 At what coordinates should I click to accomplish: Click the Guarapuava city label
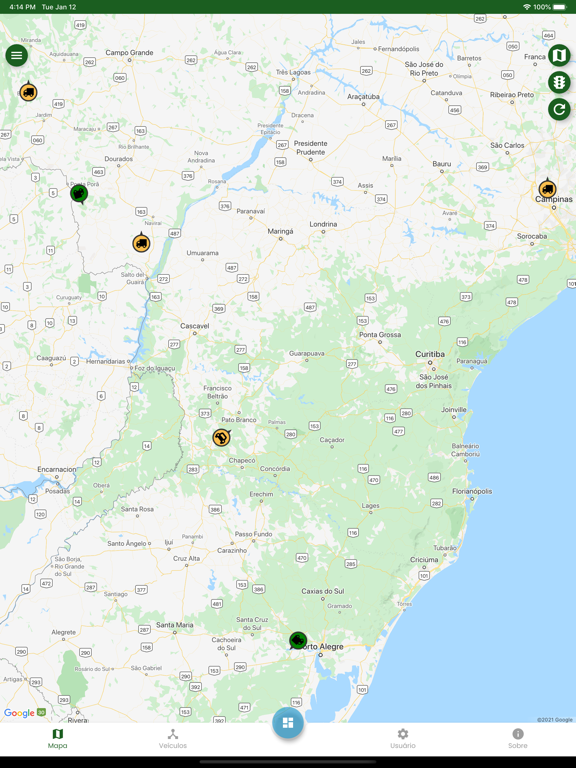pyautogui.click(x=307, y=354)
